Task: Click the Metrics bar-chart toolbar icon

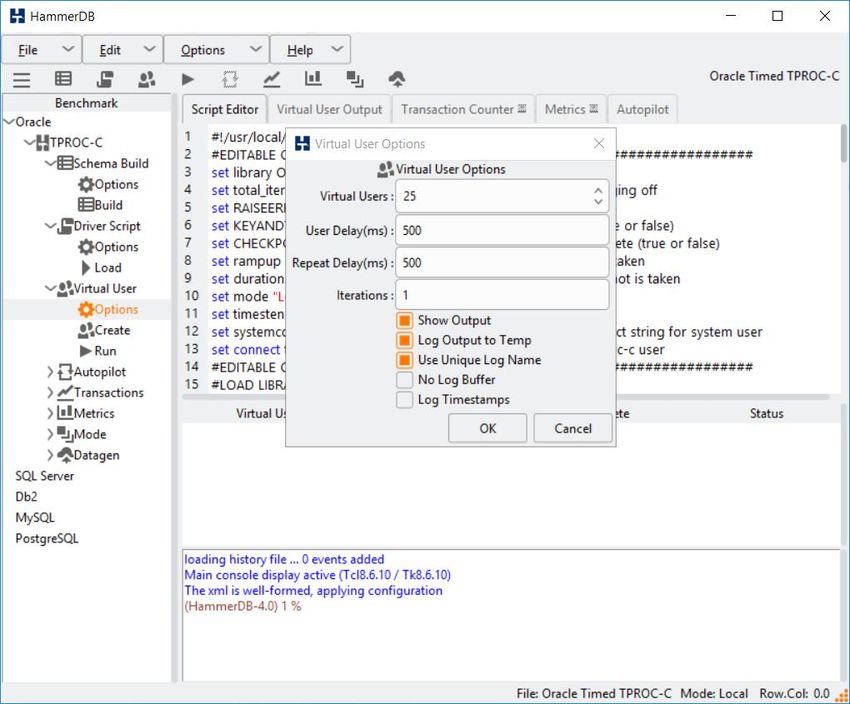Action: point(313,79)
